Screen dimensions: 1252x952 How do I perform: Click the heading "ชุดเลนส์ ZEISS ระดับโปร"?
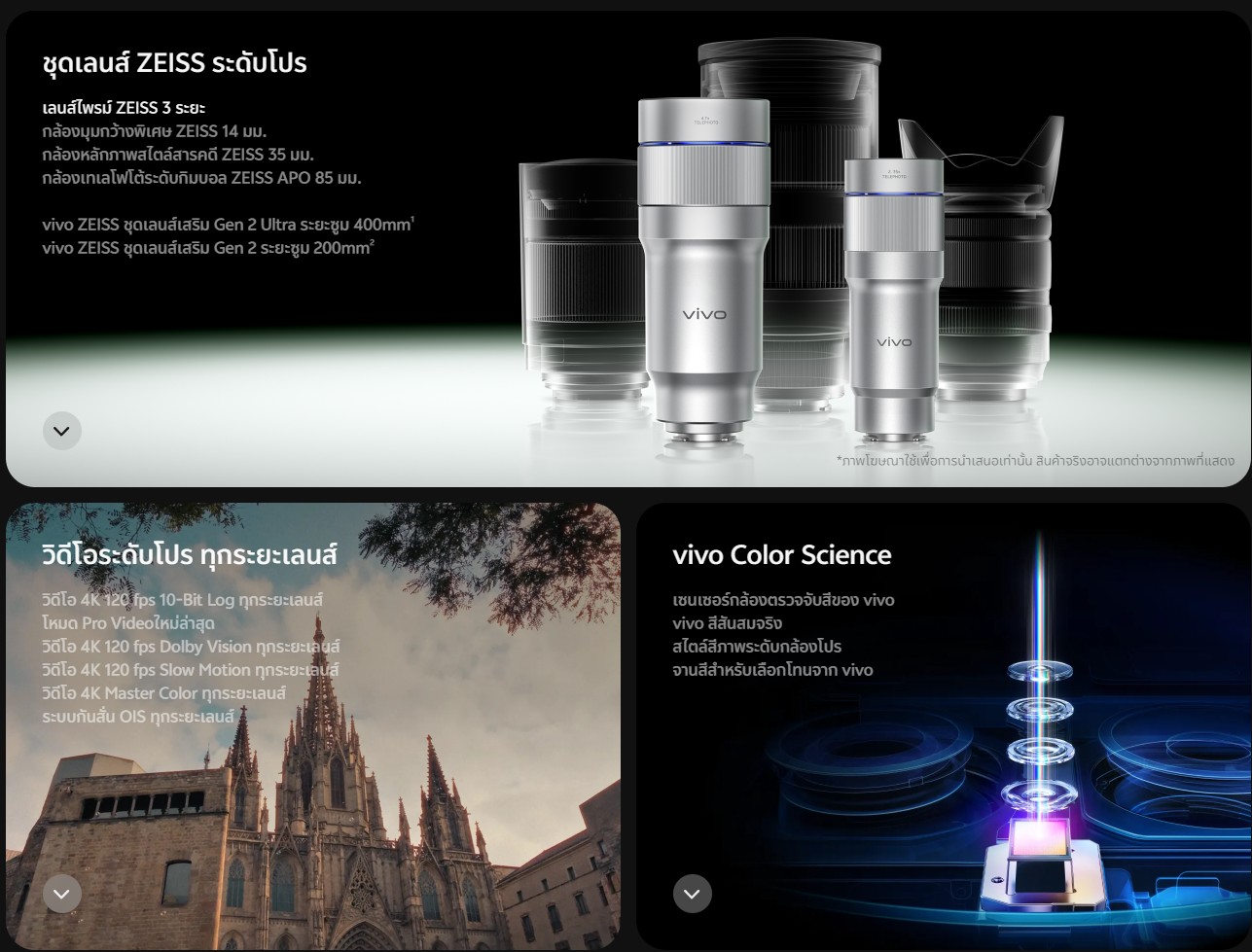174,63
